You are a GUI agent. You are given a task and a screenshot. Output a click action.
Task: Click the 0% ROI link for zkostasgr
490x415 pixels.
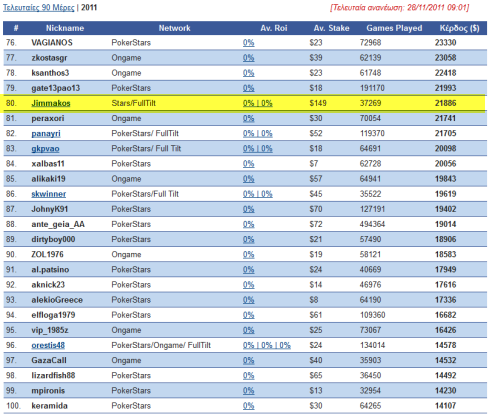pos(249,58)
